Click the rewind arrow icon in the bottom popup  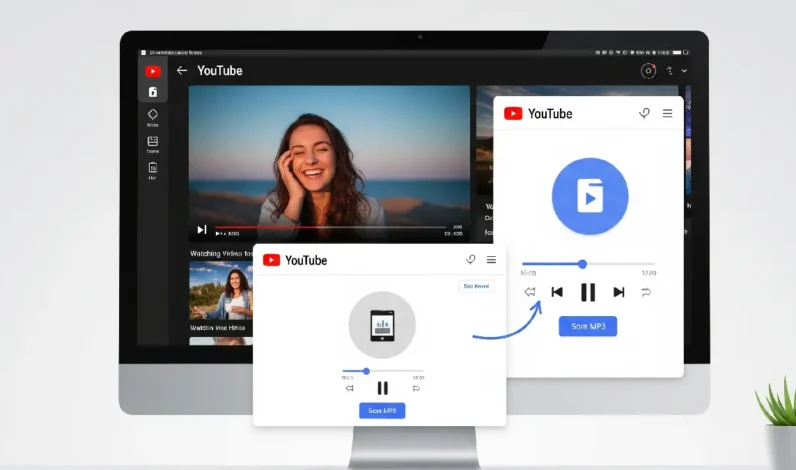(349, 388)
